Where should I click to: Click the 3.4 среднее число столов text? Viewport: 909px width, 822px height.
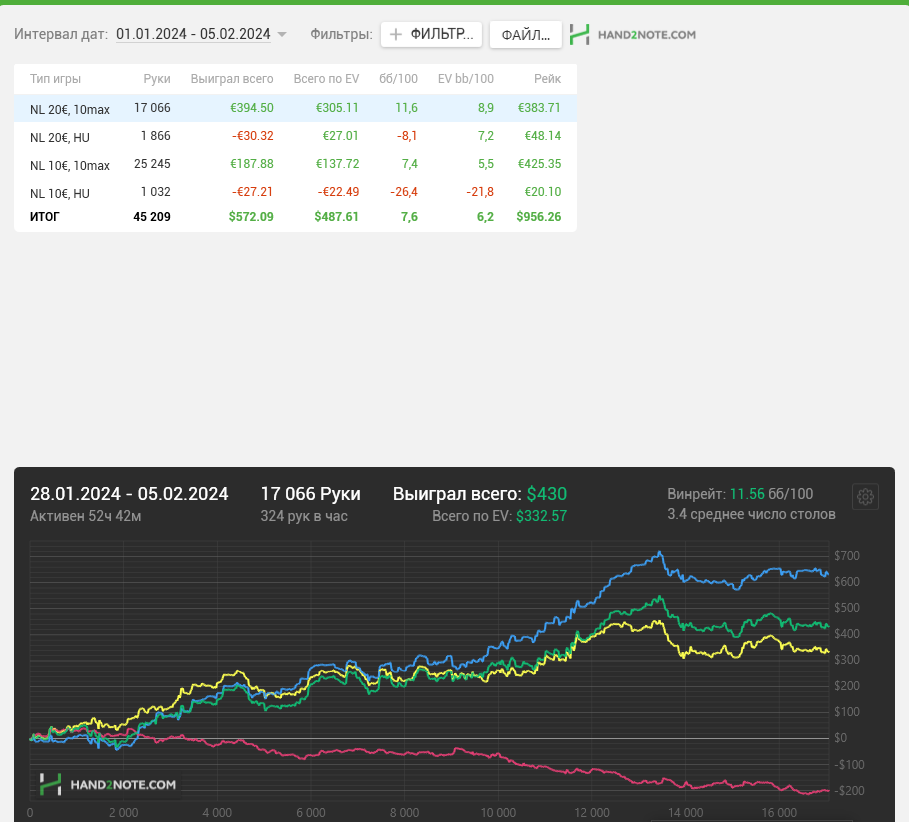coord(751,514)
